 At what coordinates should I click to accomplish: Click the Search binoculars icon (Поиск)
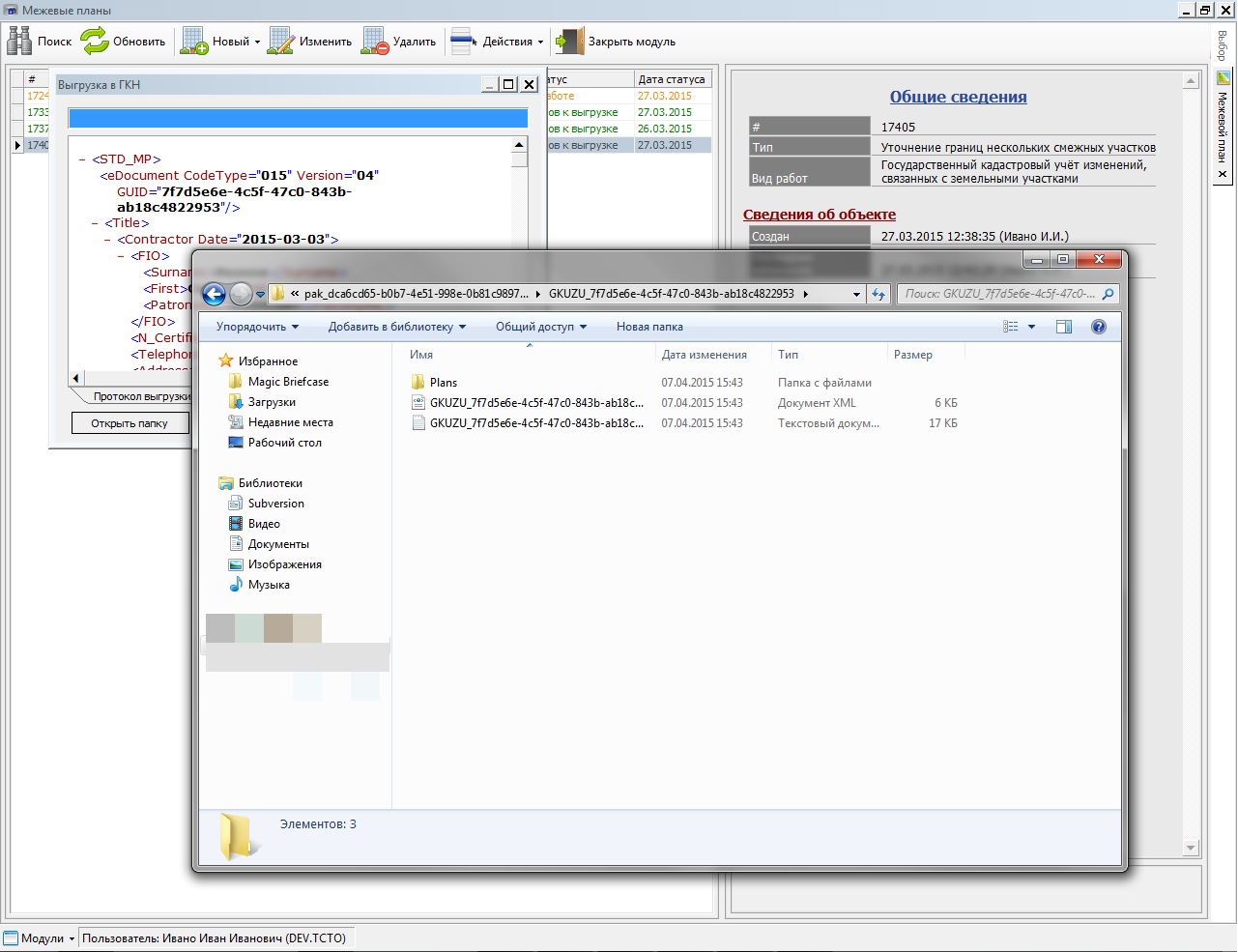click(19, 41)
